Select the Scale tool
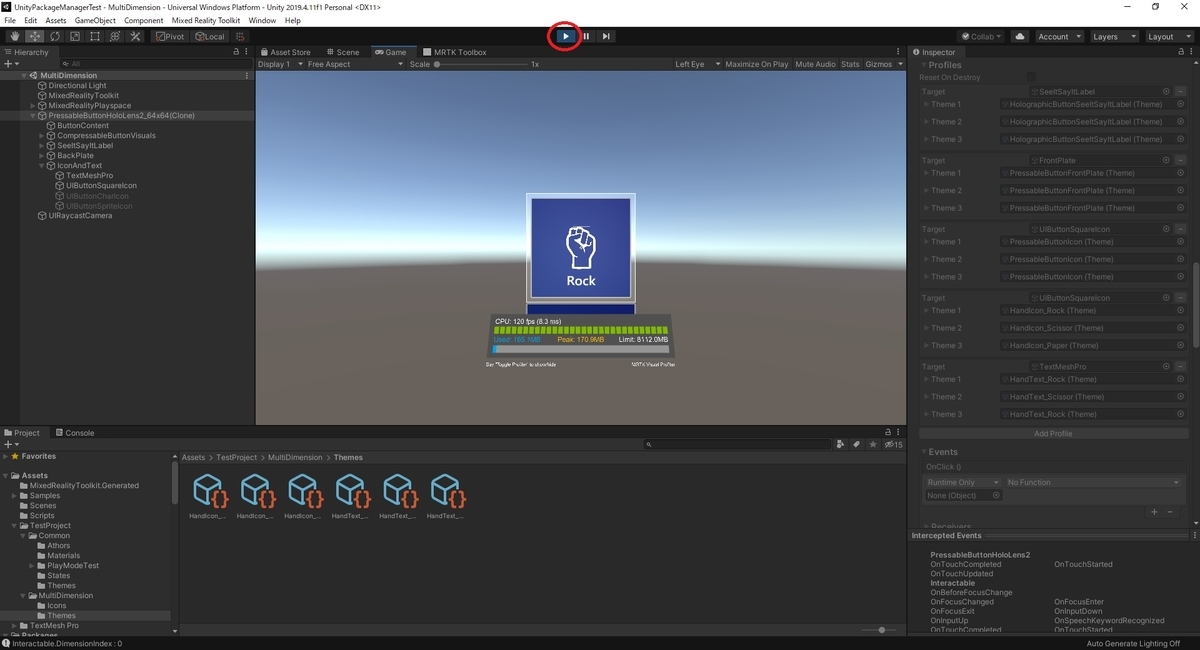The width and height of the screenshot is (1200, 650). (74, 36)
